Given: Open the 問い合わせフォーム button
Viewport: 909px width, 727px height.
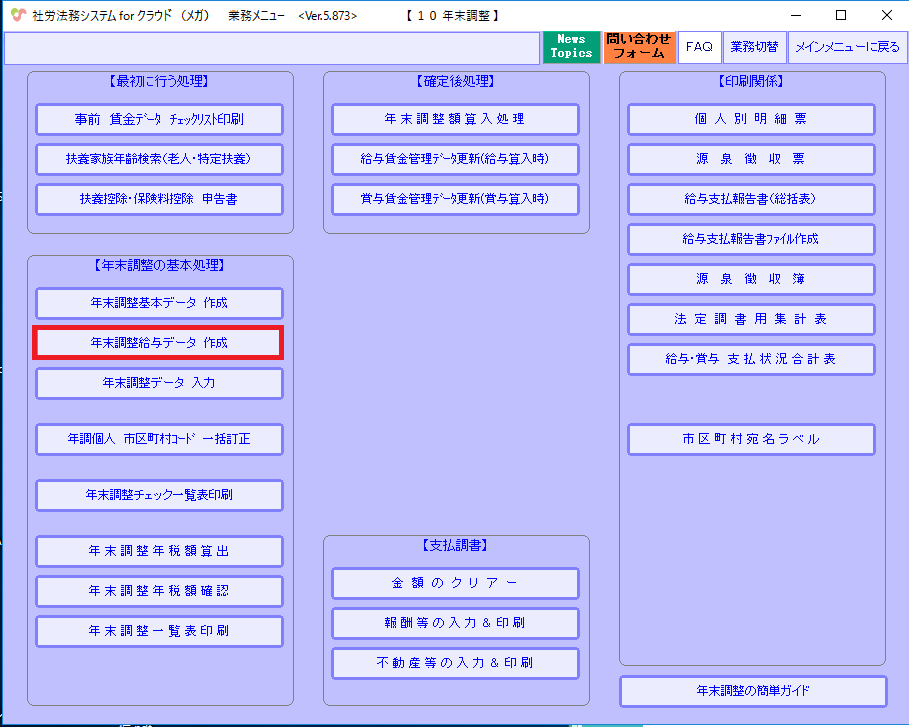Looking at the screenshot, I should (x=639, y=47).
